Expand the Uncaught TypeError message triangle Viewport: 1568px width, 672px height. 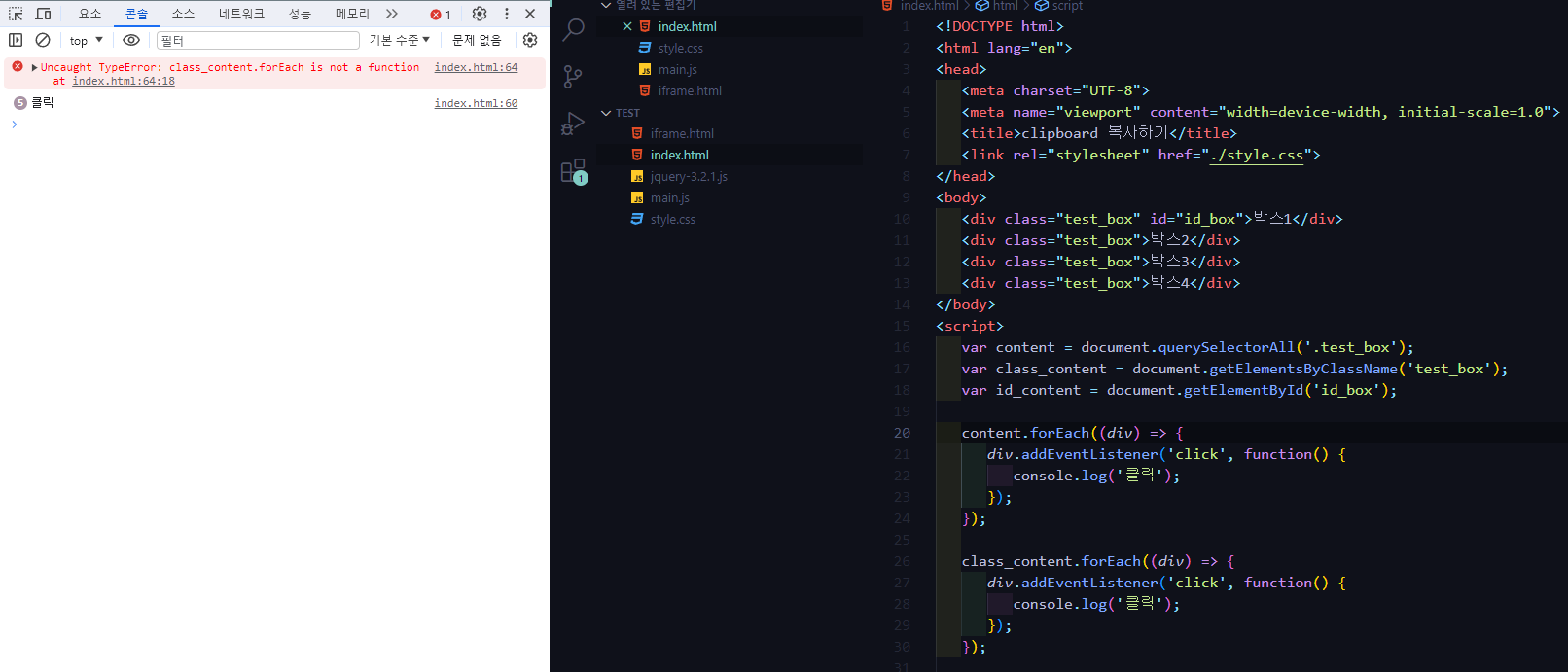click(35, 67)
